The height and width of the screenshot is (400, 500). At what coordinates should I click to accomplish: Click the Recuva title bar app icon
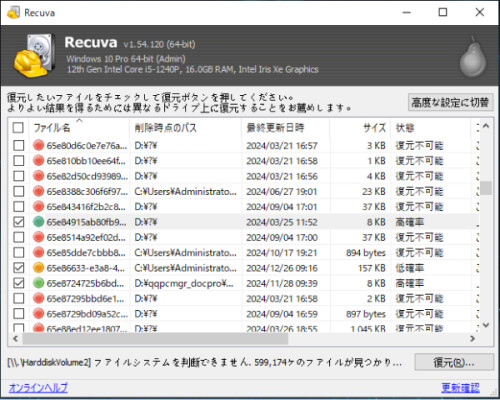tap(13, 13)
